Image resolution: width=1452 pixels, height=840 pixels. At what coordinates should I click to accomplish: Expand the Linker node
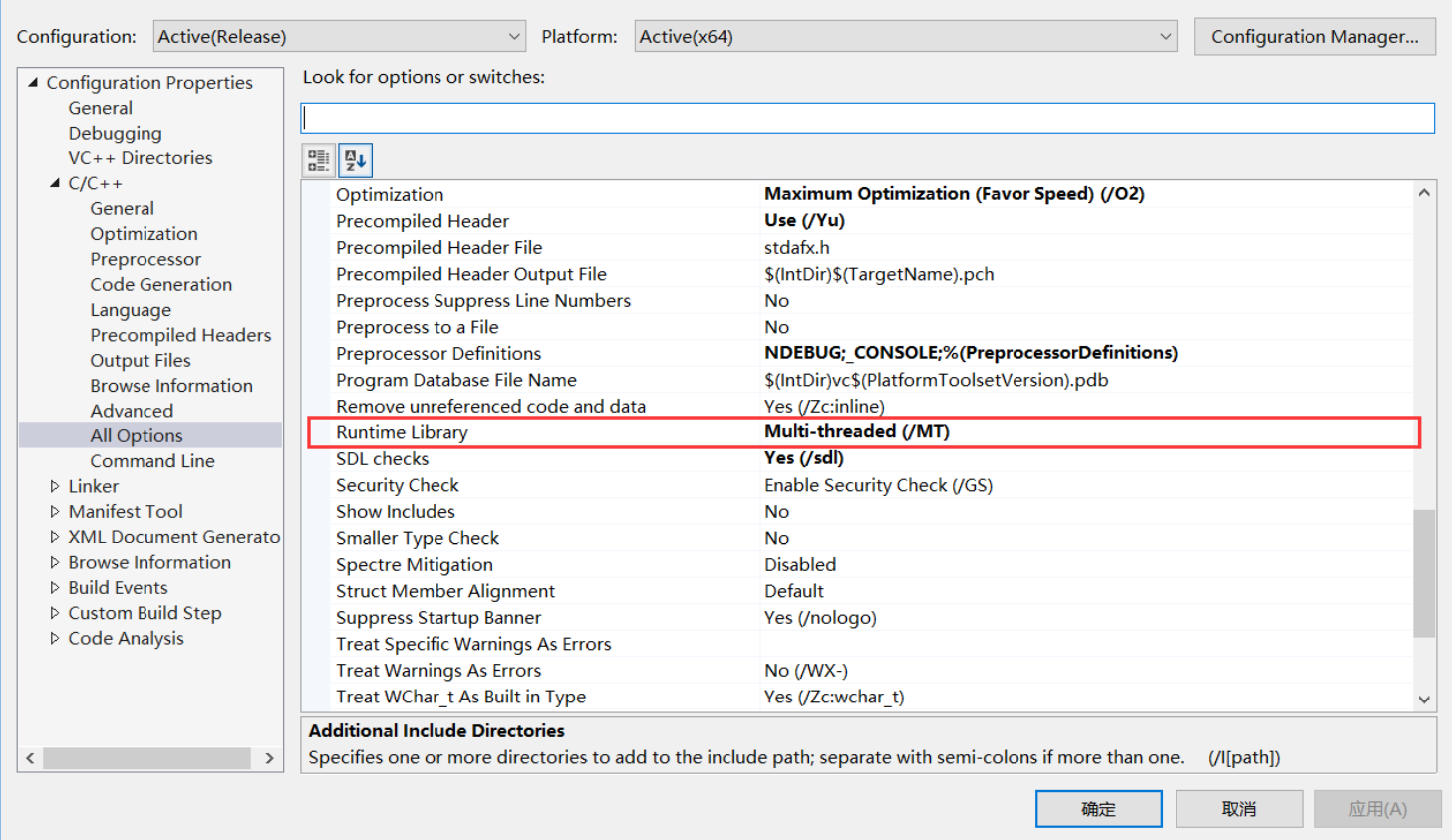[55, 486]
